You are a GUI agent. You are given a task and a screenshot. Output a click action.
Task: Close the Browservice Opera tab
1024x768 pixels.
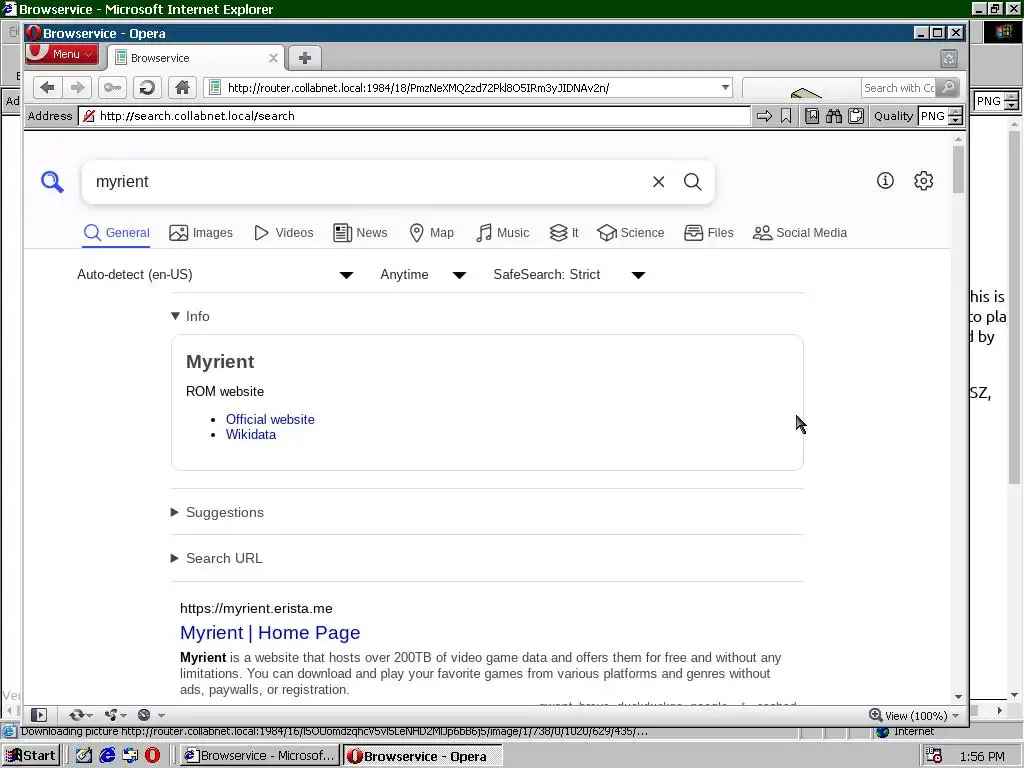pos(273,58)
